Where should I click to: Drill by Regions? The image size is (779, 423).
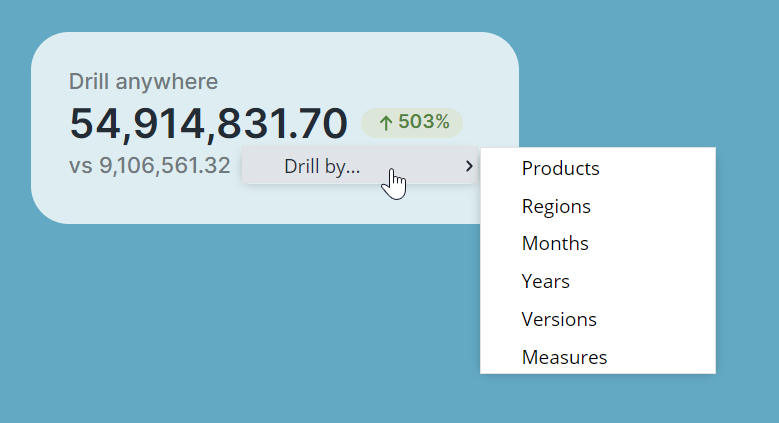(x=556, y=207)
